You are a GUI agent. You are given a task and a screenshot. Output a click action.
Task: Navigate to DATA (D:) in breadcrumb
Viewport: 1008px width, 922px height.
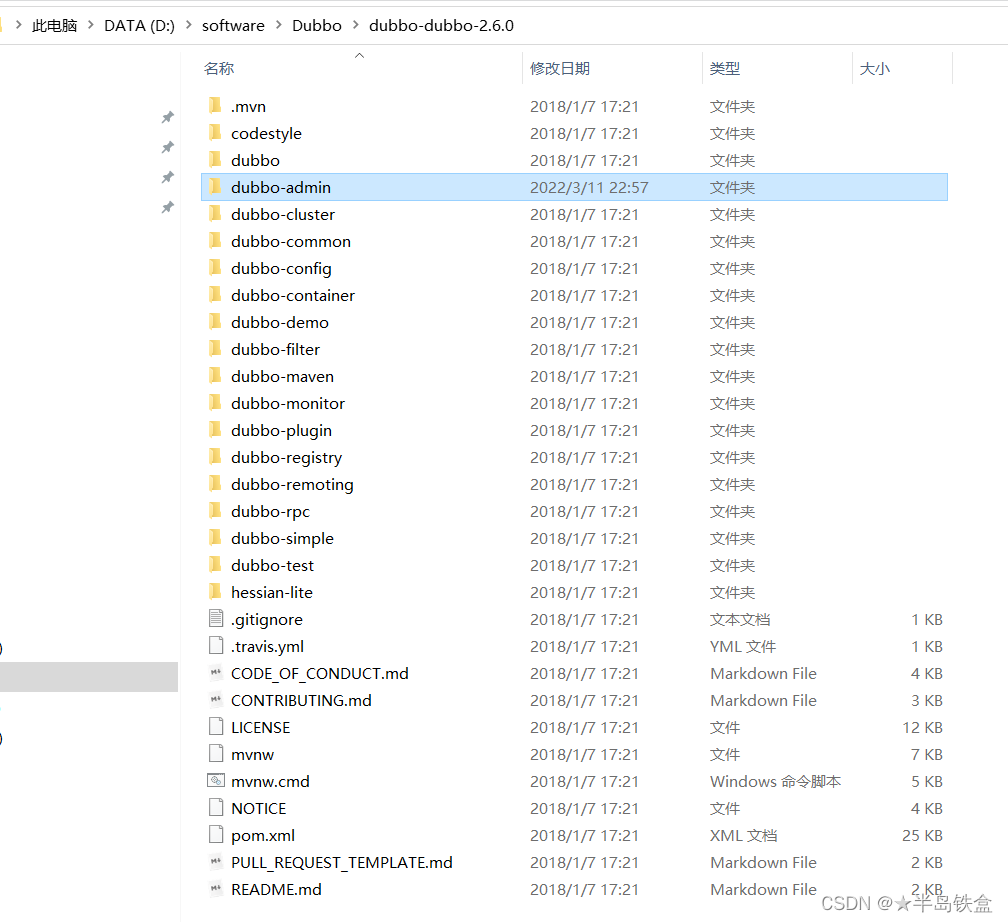140,26
